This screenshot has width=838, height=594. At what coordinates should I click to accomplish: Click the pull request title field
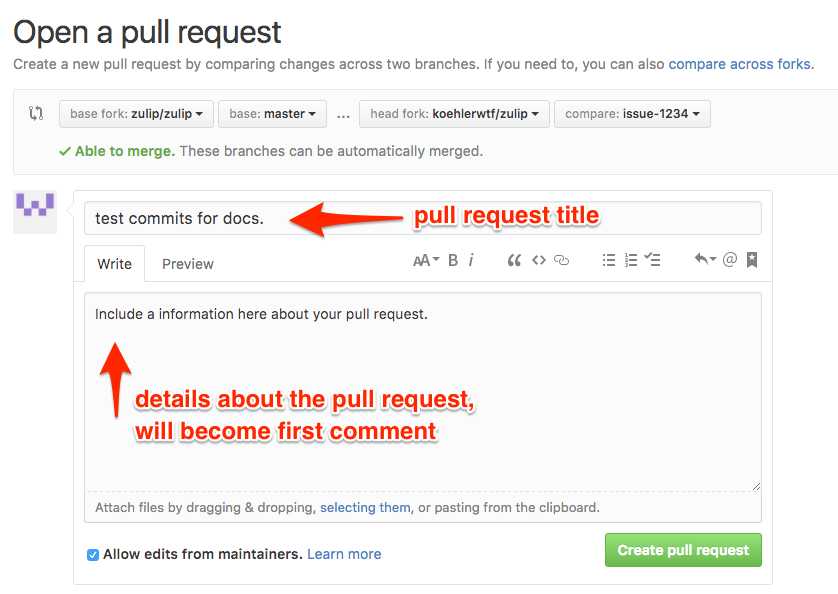[x=423, y=218]
